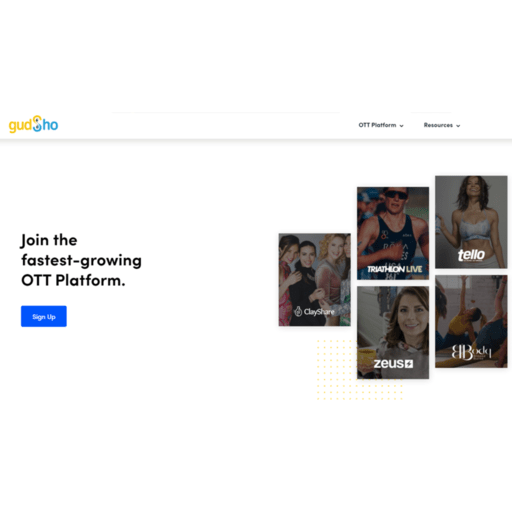Open the tello fitness woman card
The width and height of the screenshot is (512, 512).
471,222
